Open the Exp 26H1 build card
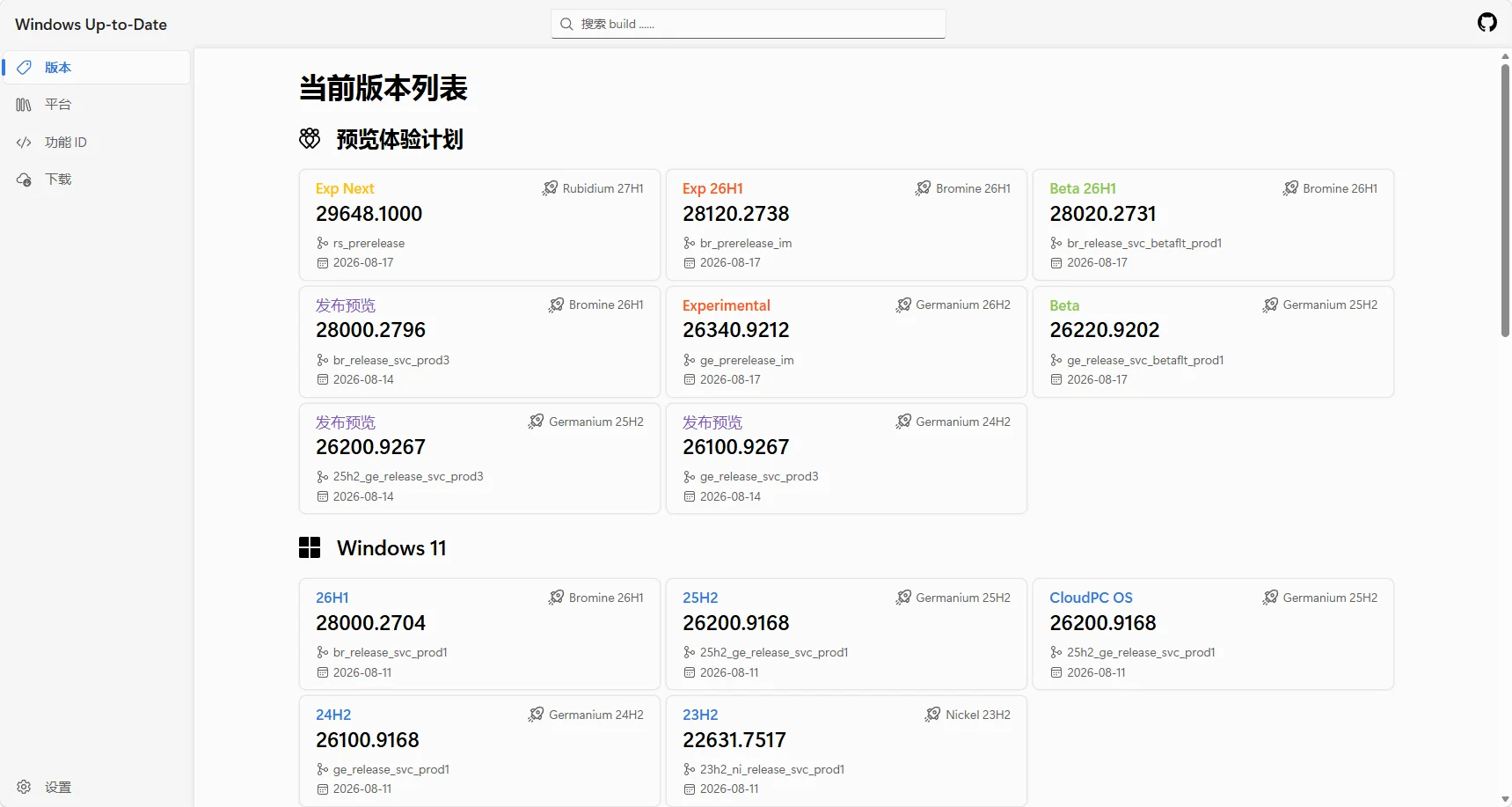The image size is (1512, 807). tap(846, 224)
